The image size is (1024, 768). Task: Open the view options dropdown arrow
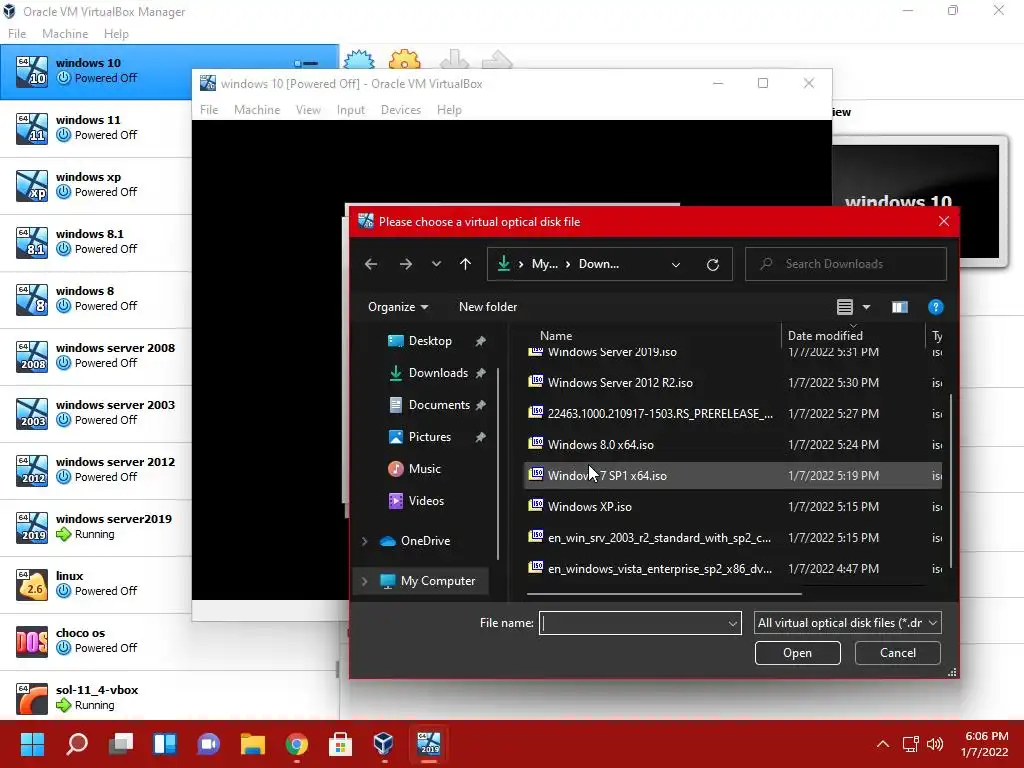866,307
